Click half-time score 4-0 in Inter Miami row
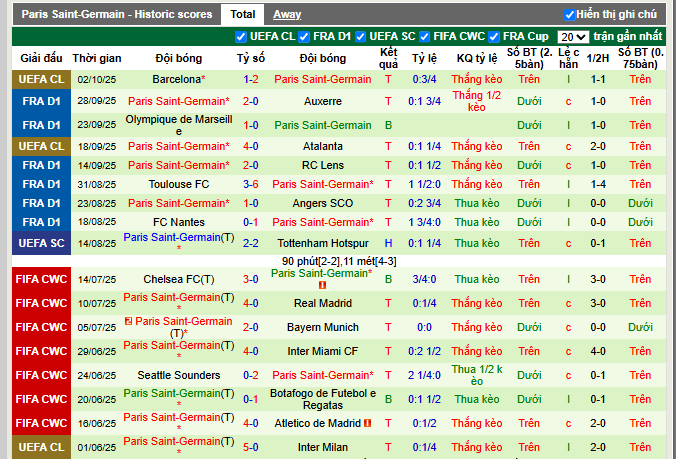676x459 pixels. 598,351
